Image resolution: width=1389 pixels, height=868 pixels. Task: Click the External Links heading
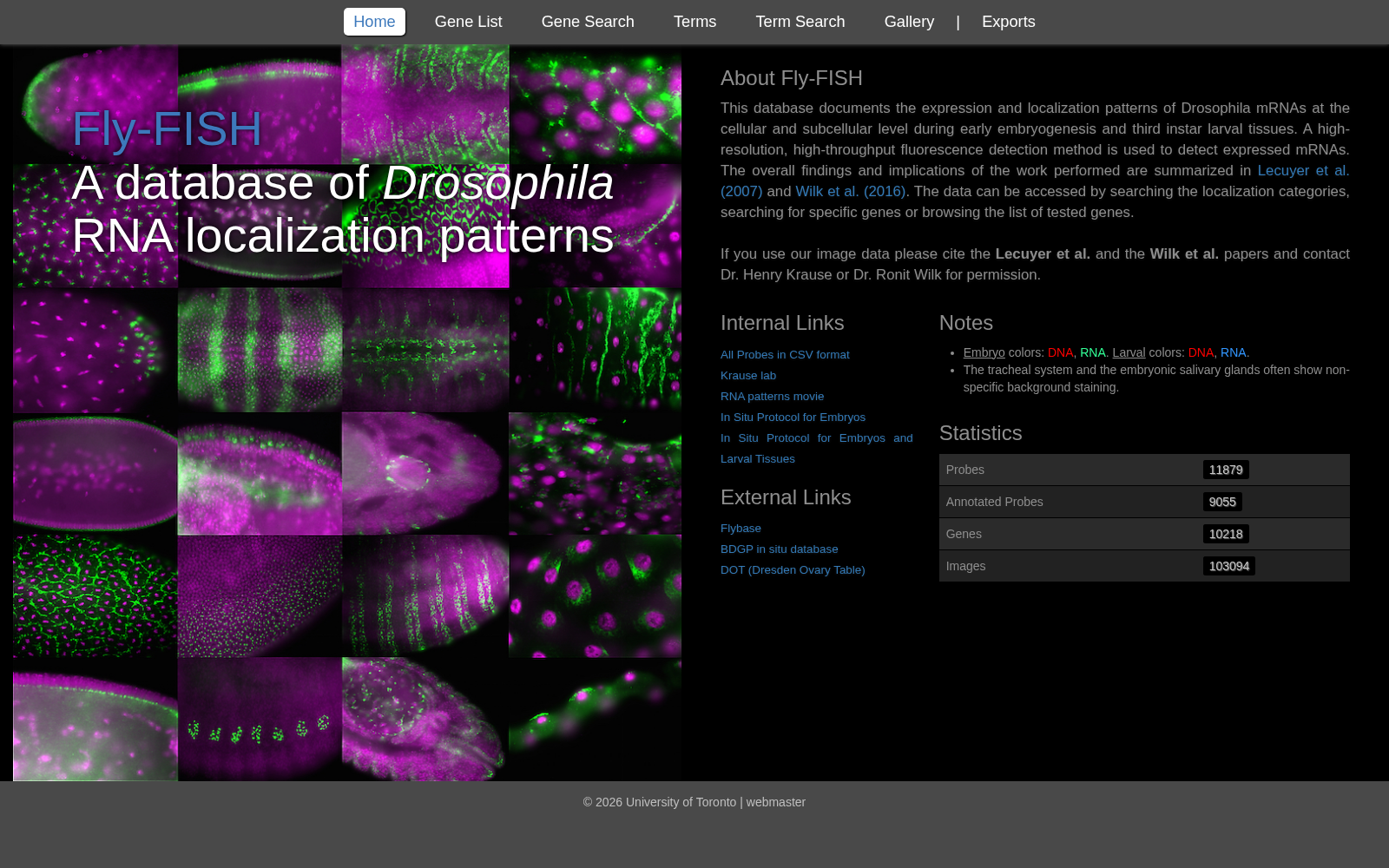pyautogui.click(x=786, y=497)
